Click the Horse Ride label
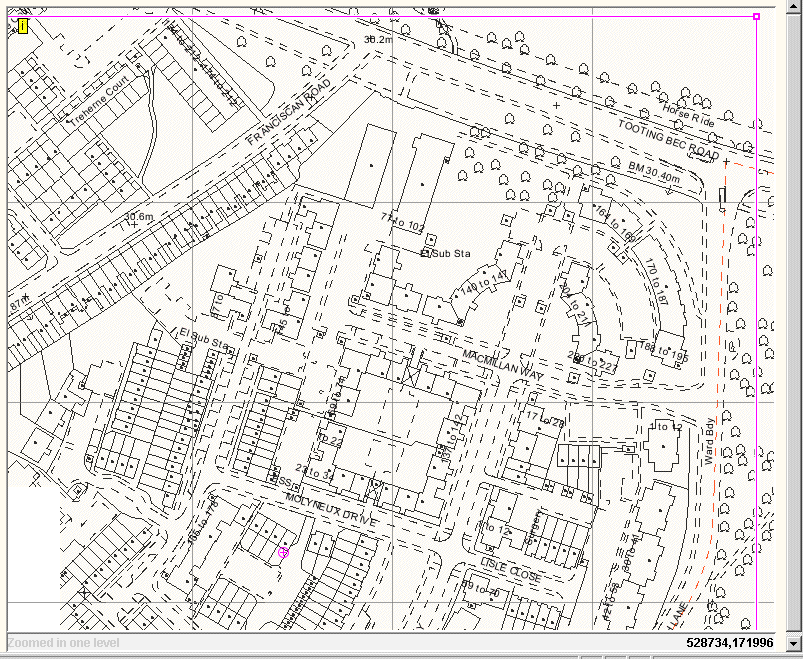Screen dimensions: 803x659 688,115
